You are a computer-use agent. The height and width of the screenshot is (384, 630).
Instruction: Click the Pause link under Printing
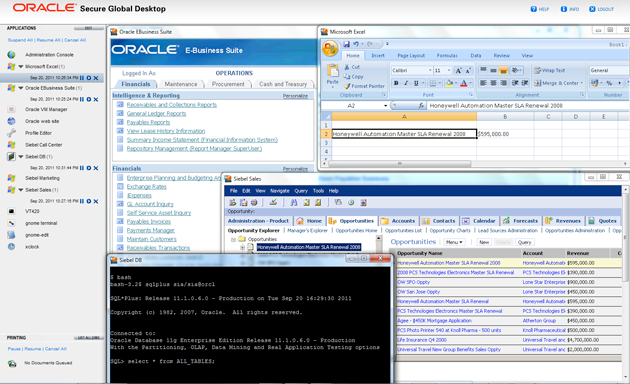pyautogui.click(x=14, y=349)
